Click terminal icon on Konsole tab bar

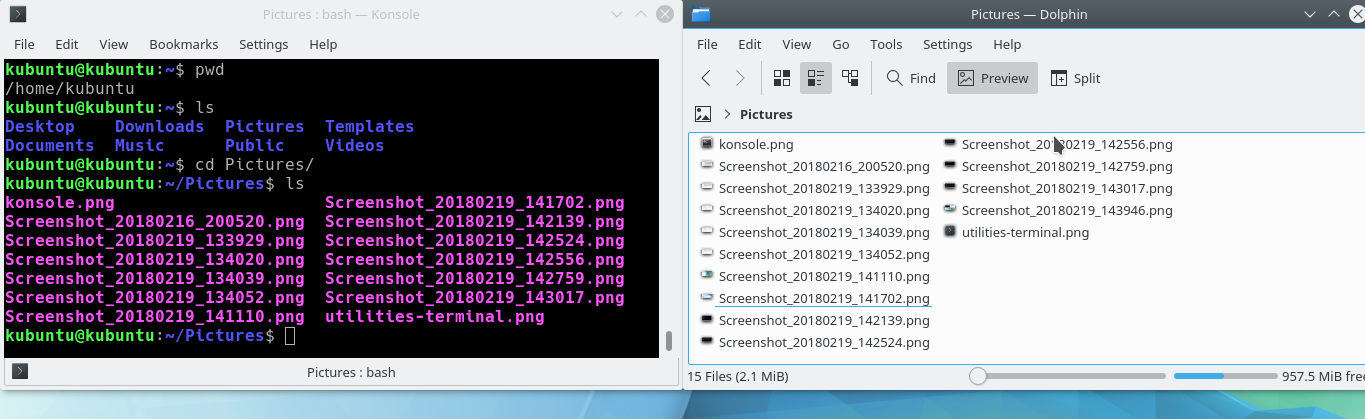pos(18,372)
